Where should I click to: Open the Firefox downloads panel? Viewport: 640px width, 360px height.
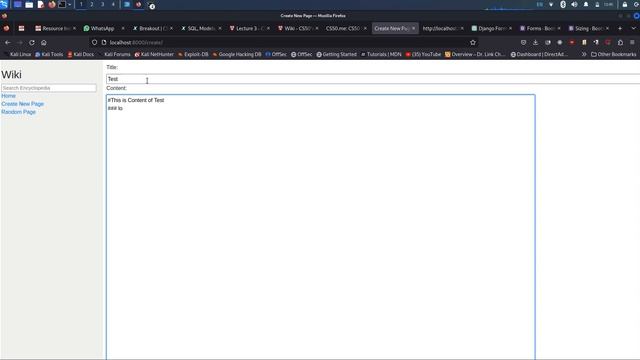(536, 42)
